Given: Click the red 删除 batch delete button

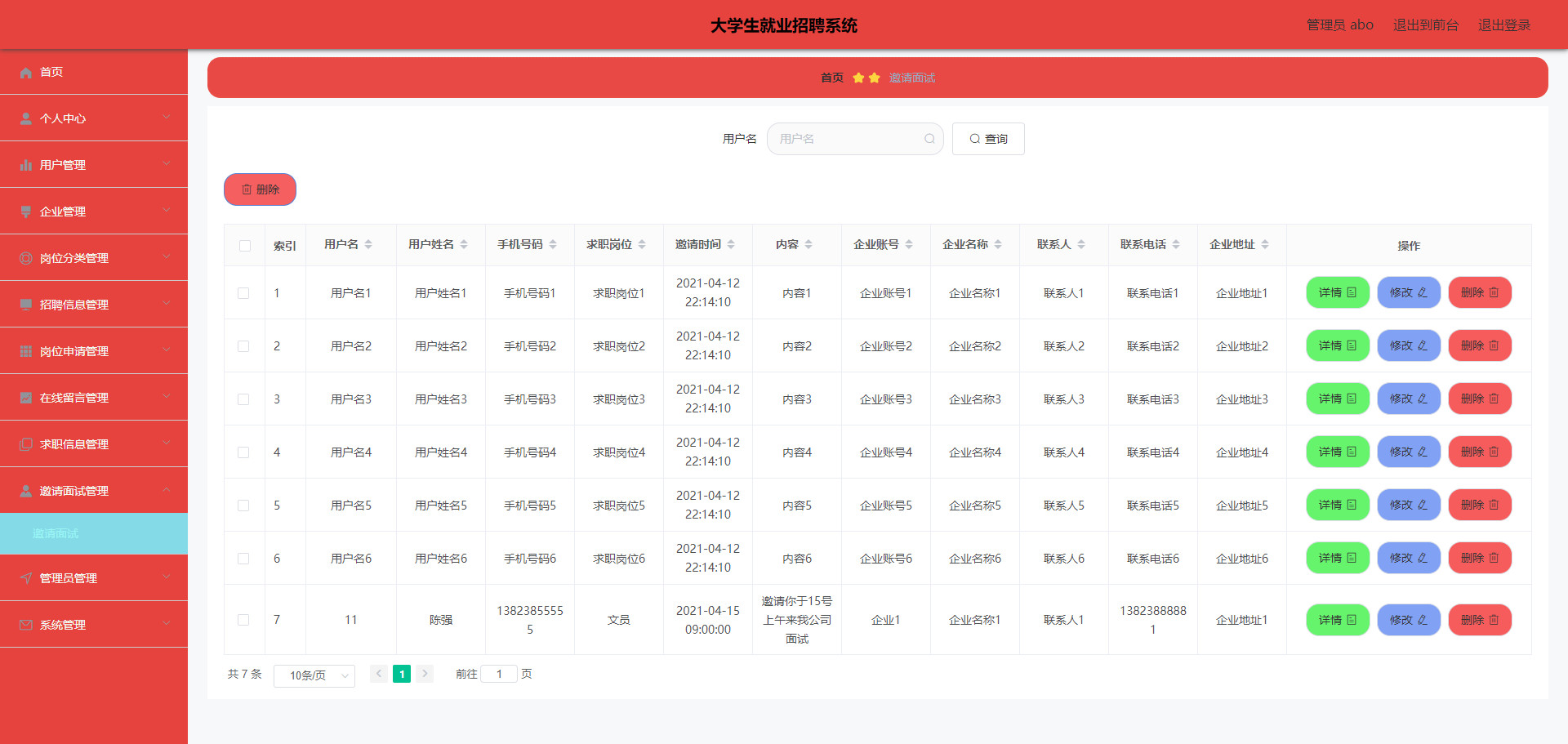Looking at the screenshot, I should (260, 189).
